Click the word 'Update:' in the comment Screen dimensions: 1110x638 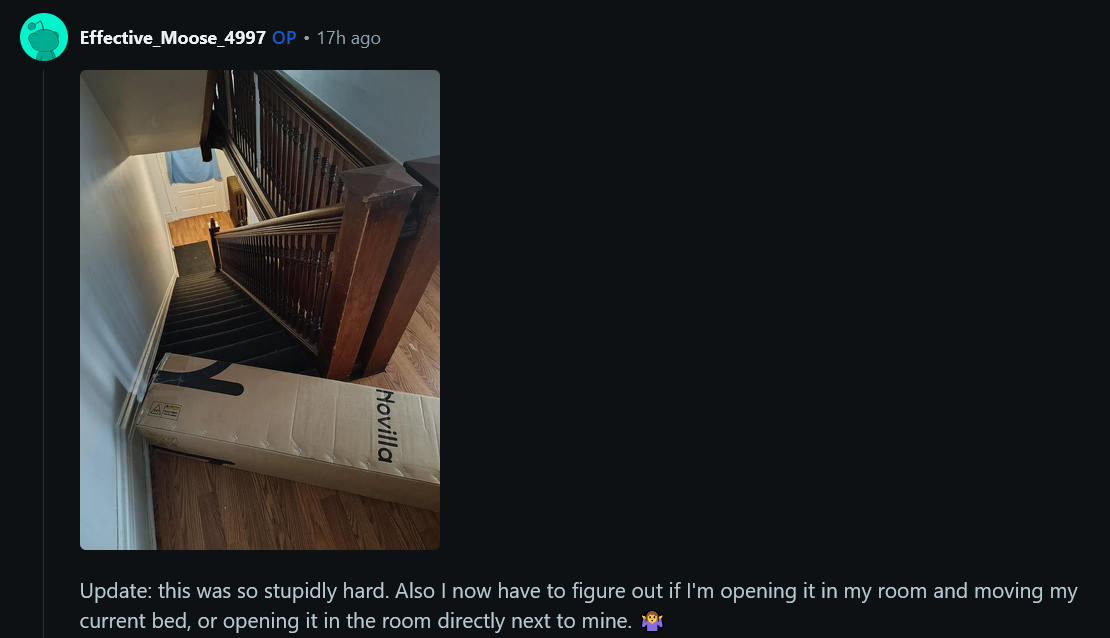115,591
